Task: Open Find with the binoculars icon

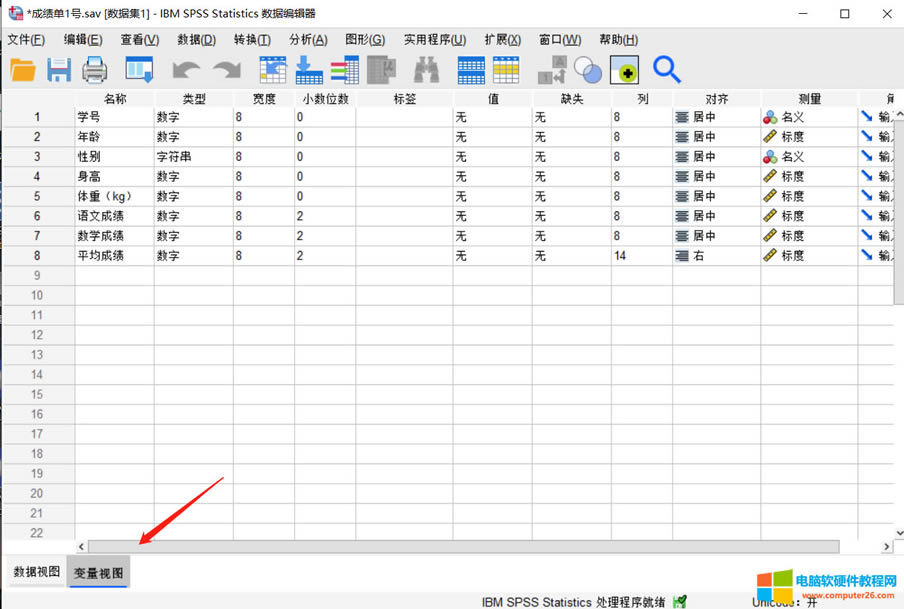Action: 427,70
